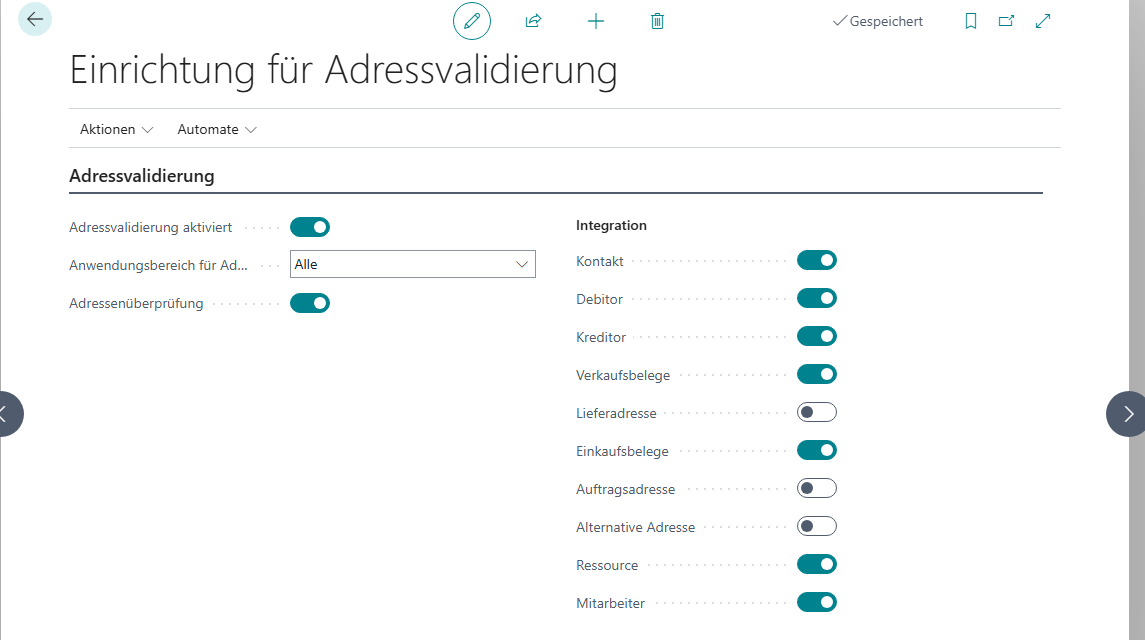1145x640 pixels.
Task: Turn off the Mitarbeiter toggle
Action: (x=816, y=602)
